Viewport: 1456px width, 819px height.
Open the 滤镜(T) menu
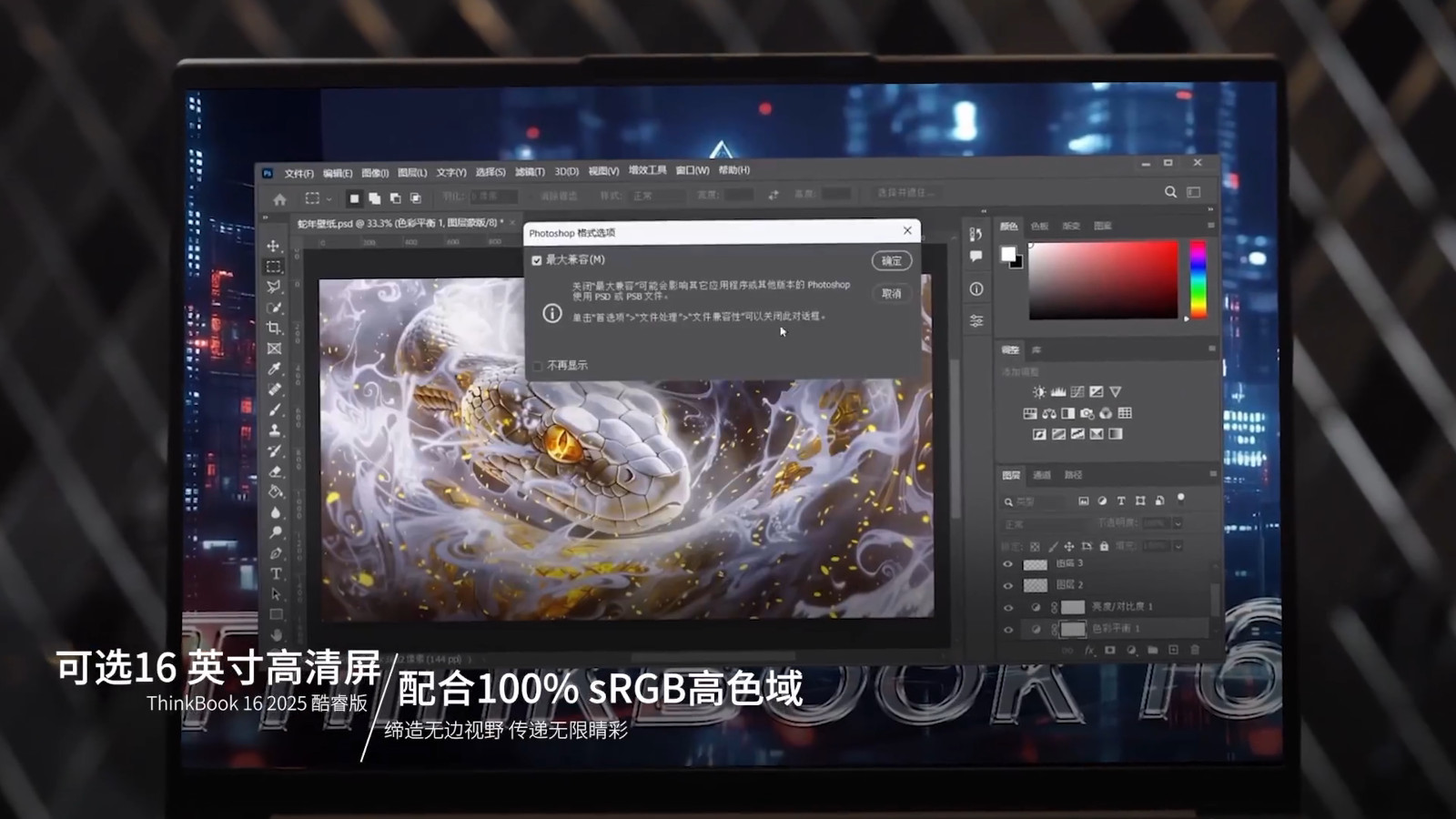[x=530, y=171]
